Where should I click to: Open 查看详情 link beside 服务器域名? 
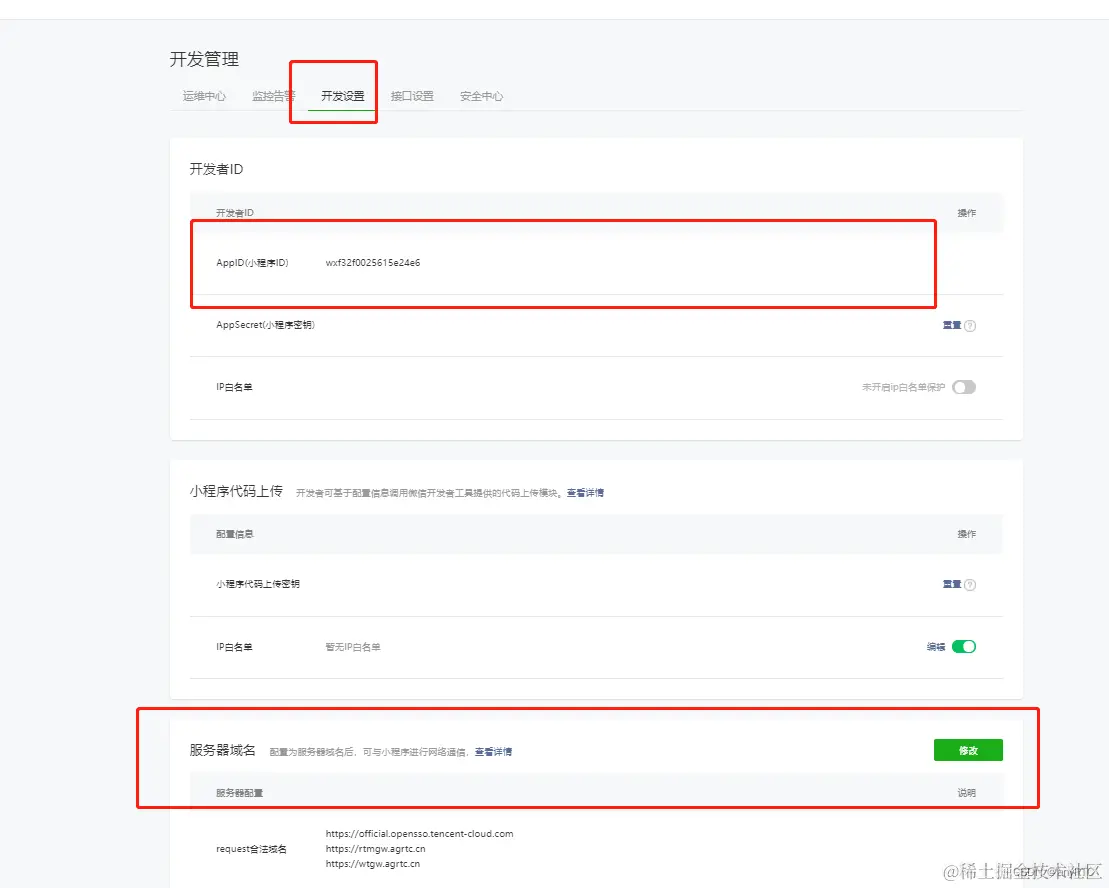[493, 752]
